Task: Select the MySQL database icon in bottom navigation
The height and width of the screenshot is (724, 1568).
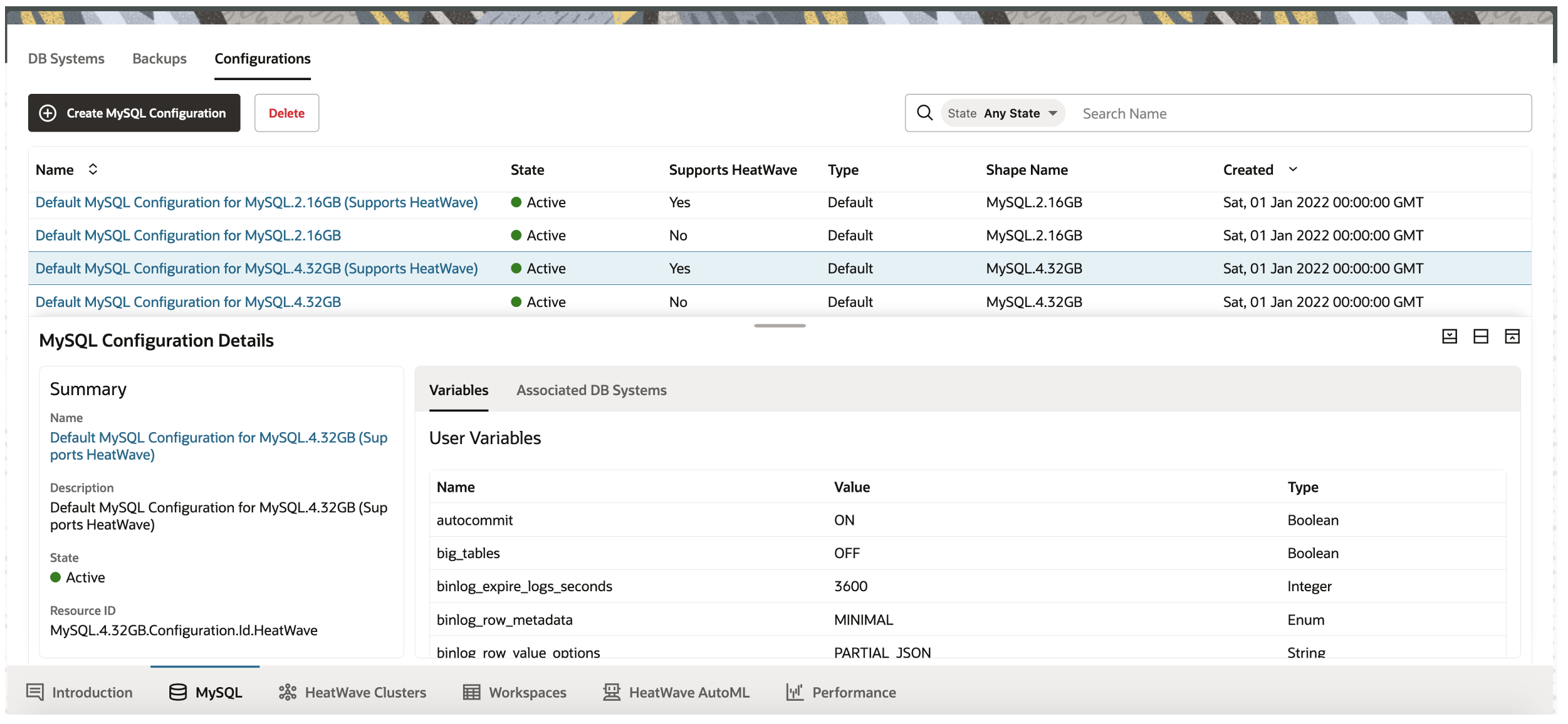Action: 178,692
